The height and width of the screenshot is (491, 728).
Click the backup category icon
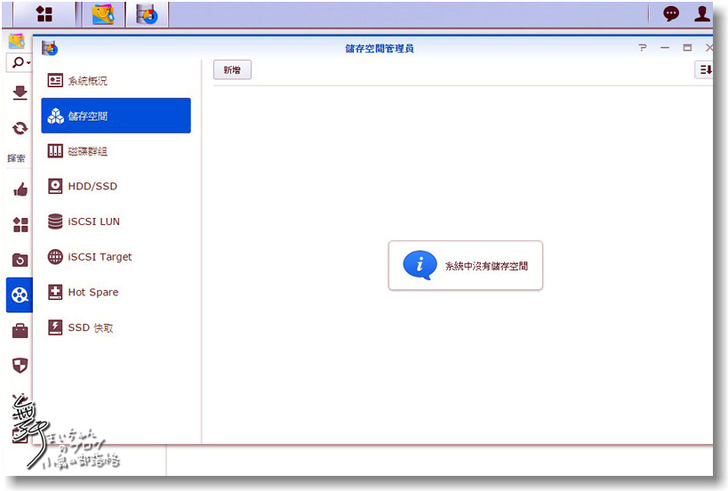click(20, 260)
